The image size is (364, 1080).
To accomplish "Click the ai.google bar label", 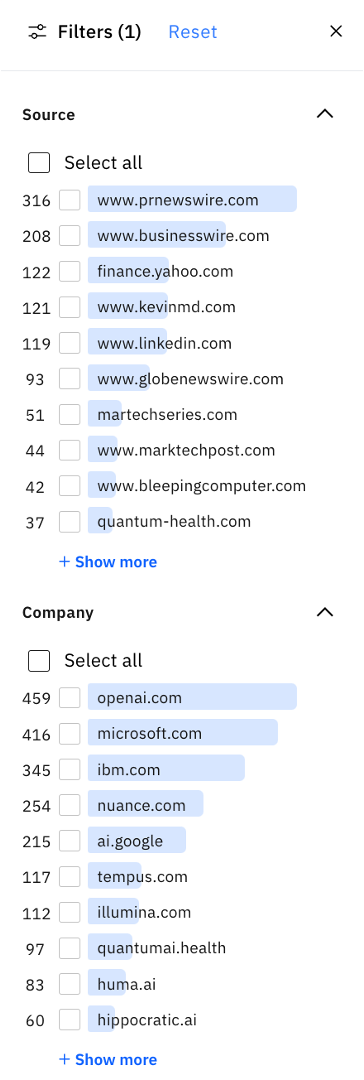I will 130,841.
